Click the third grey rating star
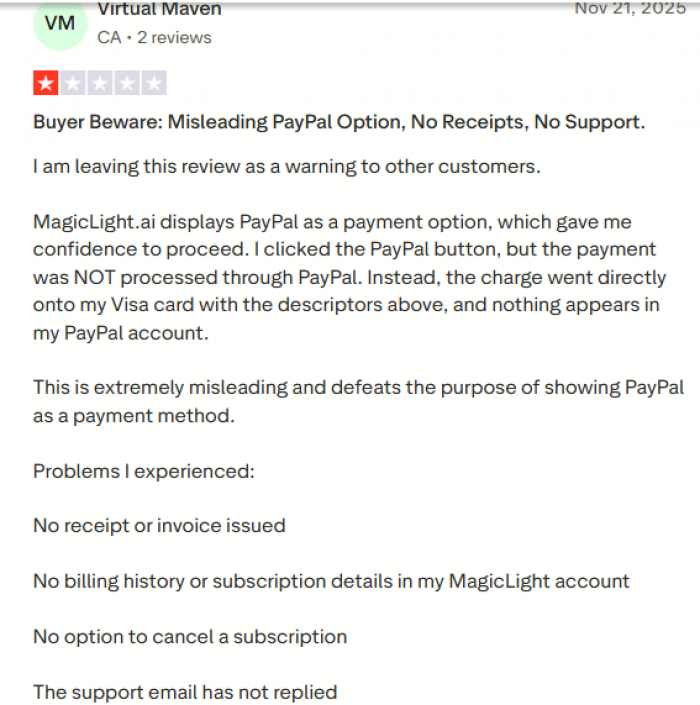The height and width of the screenshot is (705, 700). 100,84
